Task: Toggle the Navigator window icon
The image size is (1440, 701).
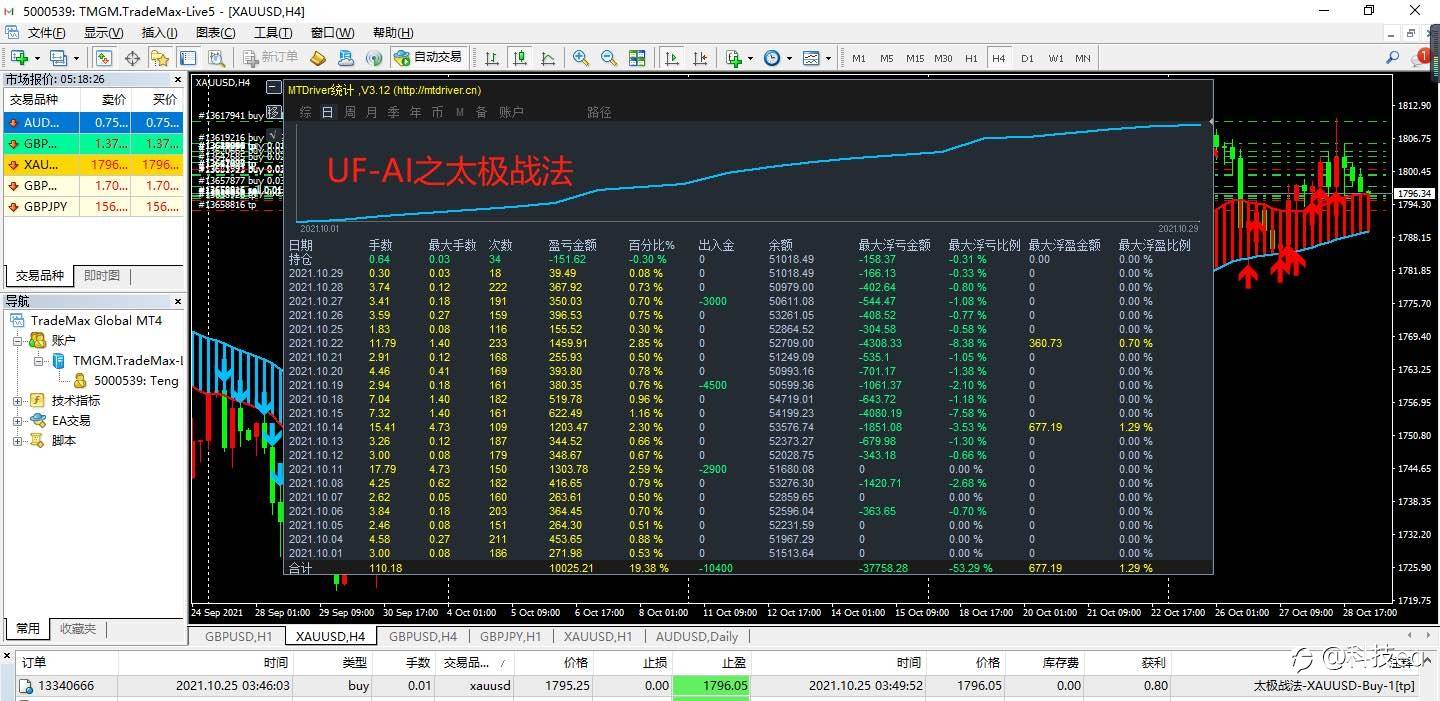Action: click(159, 58)
